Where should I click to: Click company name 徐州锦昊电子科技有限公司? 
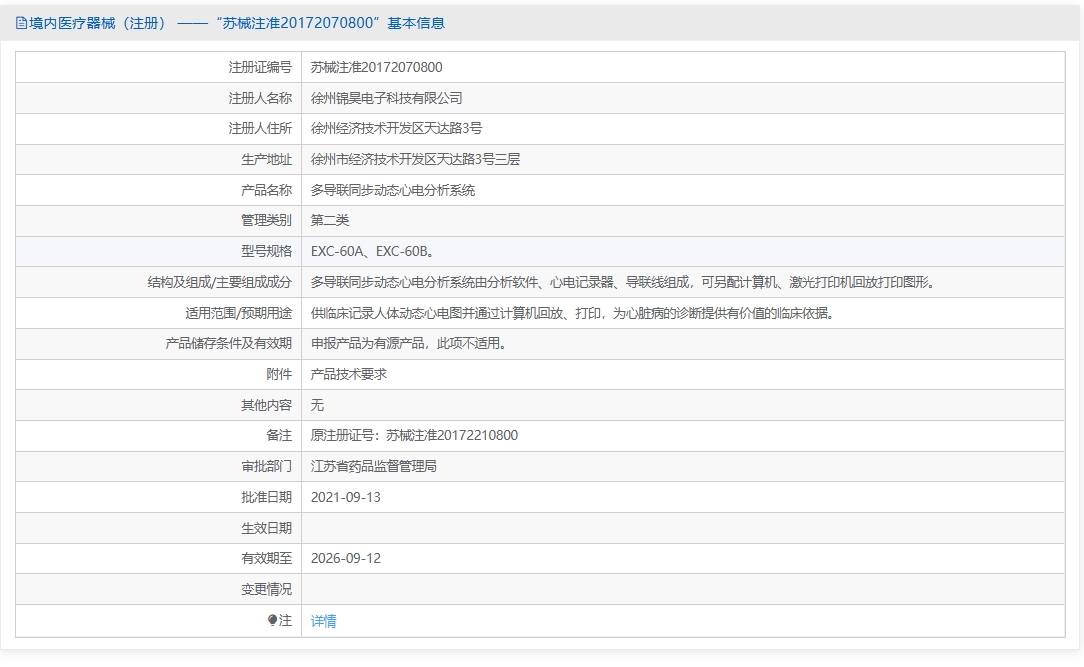tap(386, 98)
